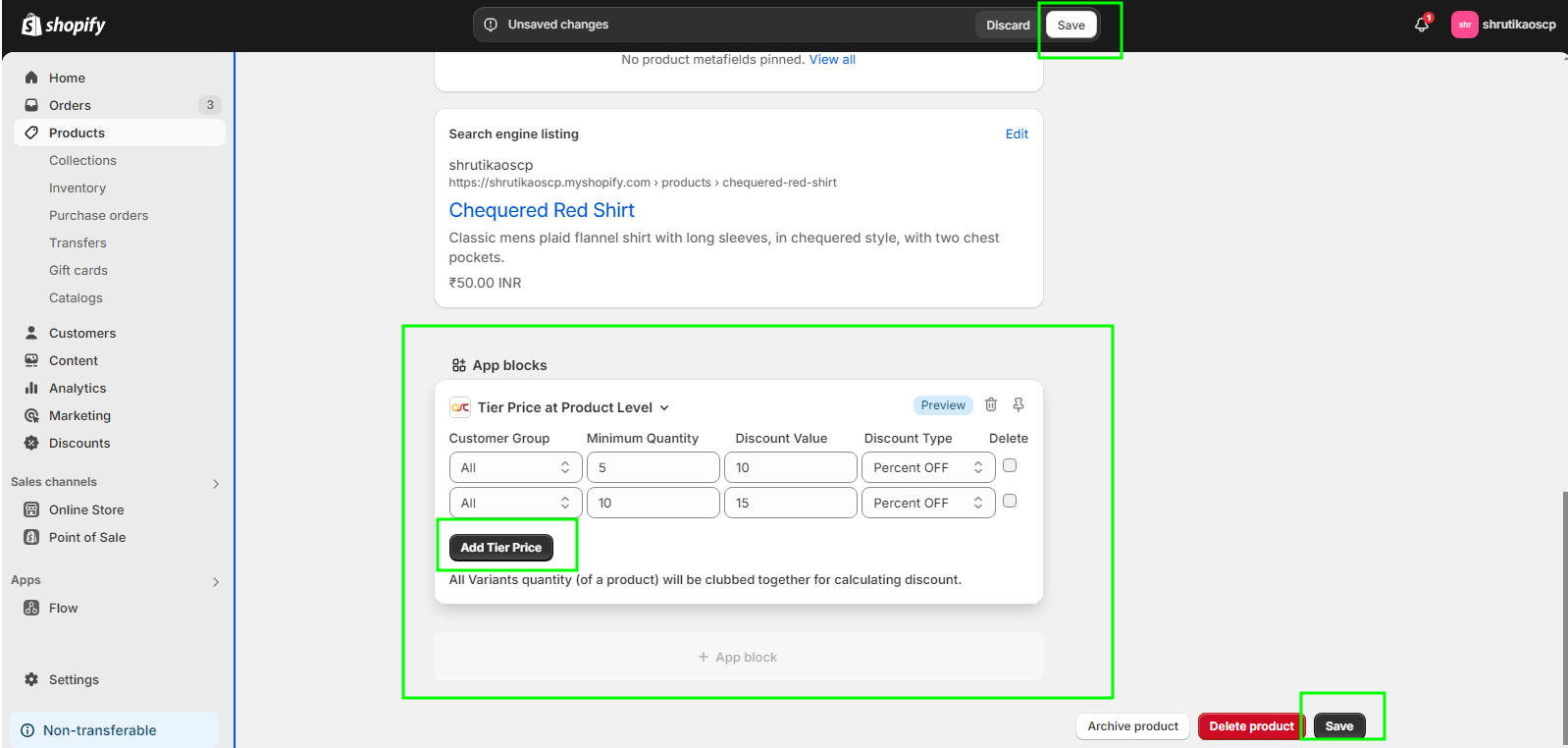Click Discard in unsaved changes bar

click(1008, 25)
